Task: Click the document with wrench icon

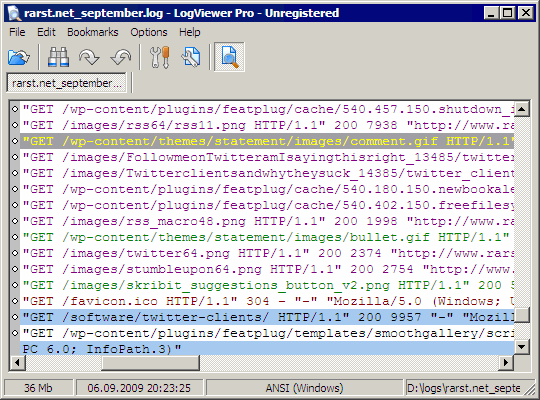Action: [x=190, y=57]
